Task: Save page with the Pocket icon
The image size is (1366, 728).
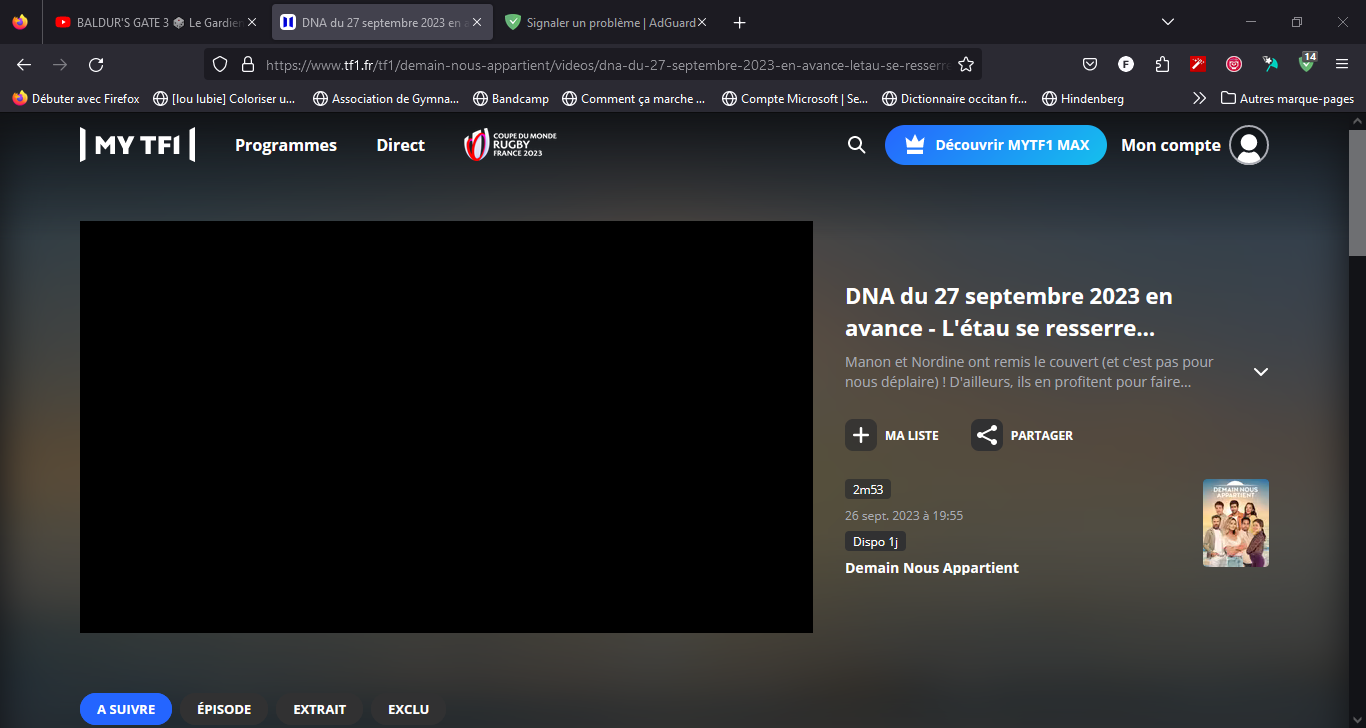Action: [x=1090, y=64]
